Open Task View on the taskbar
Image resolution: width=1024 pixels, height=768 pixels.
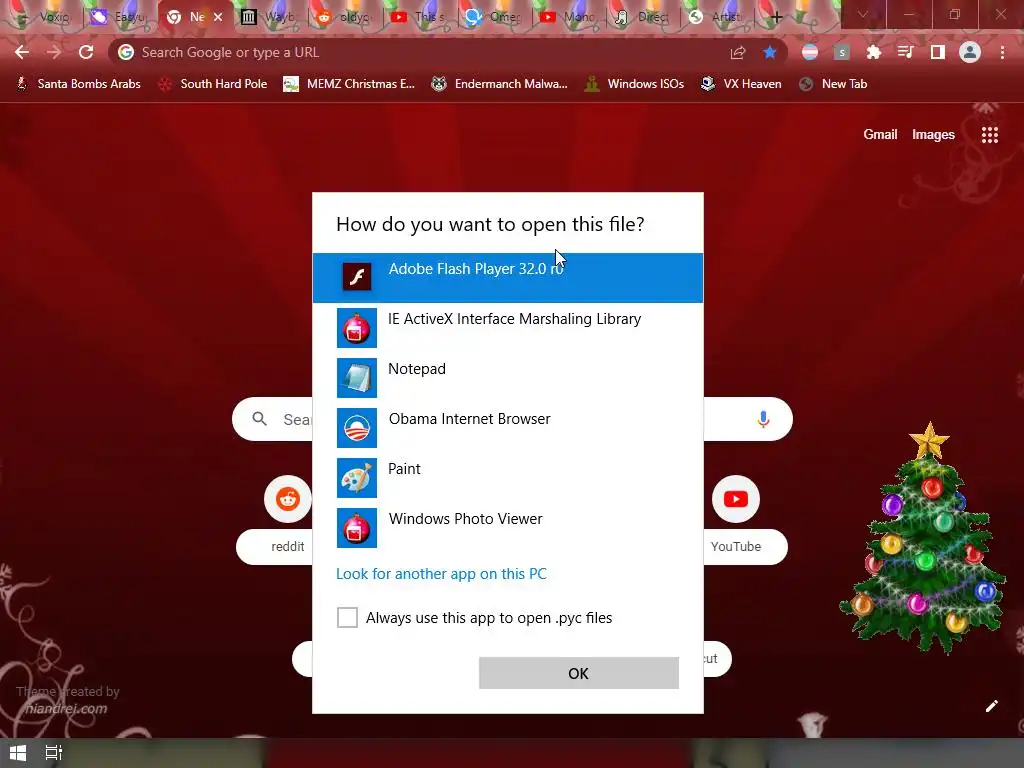tap(54, 752)
